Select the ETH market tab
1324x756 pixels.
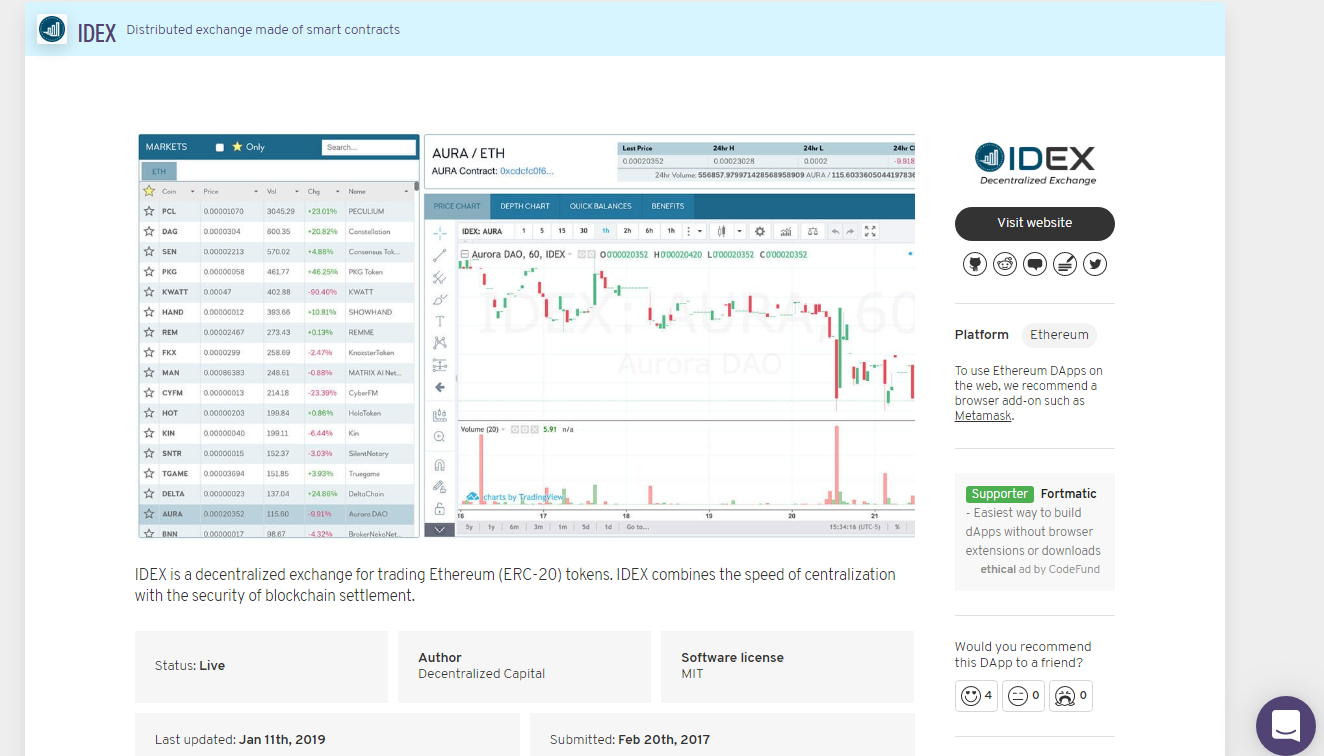click(159, 171)
